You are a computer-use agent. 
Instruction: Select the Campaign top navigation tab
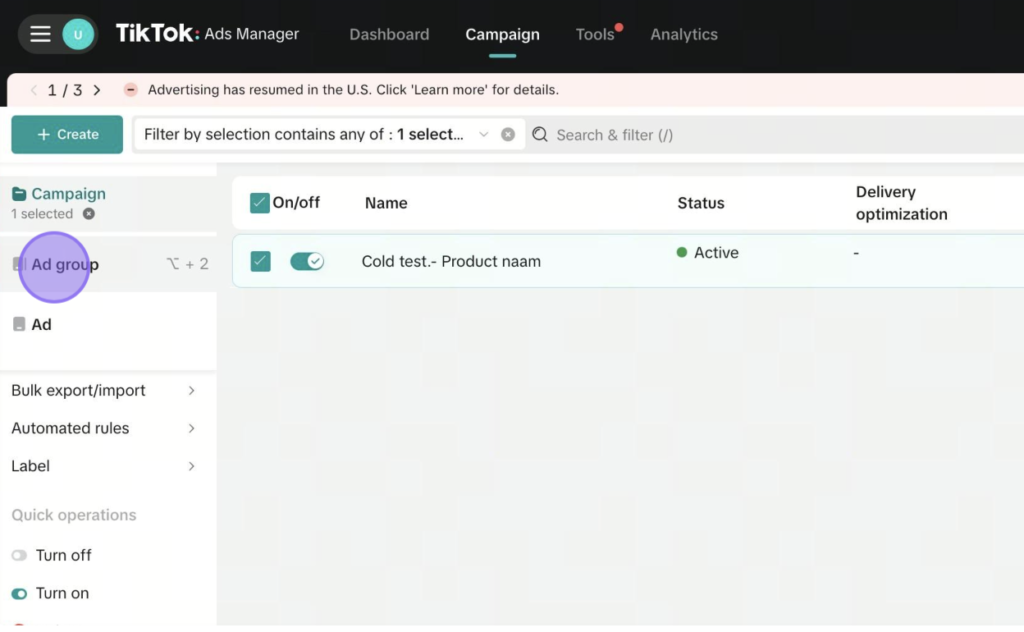(x=502, y=35)
